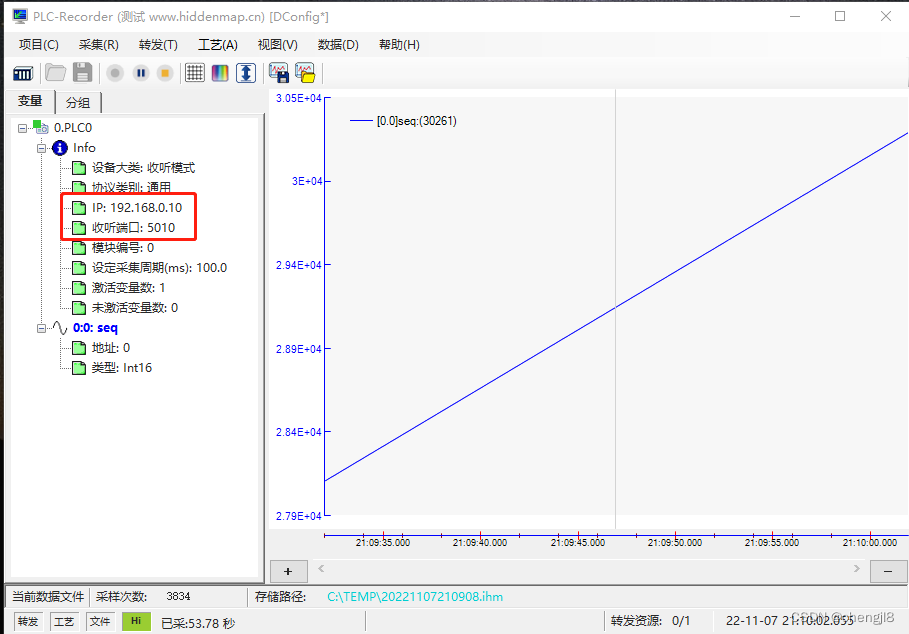
Task: Click the 设定采集周期(ms): 100.0 row
Action: [x=159, y=268]
